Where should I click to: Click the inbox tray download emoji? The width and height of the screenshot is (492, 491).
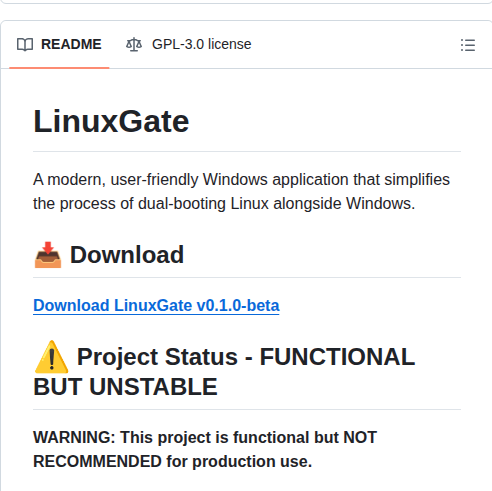tap(48, 255)
